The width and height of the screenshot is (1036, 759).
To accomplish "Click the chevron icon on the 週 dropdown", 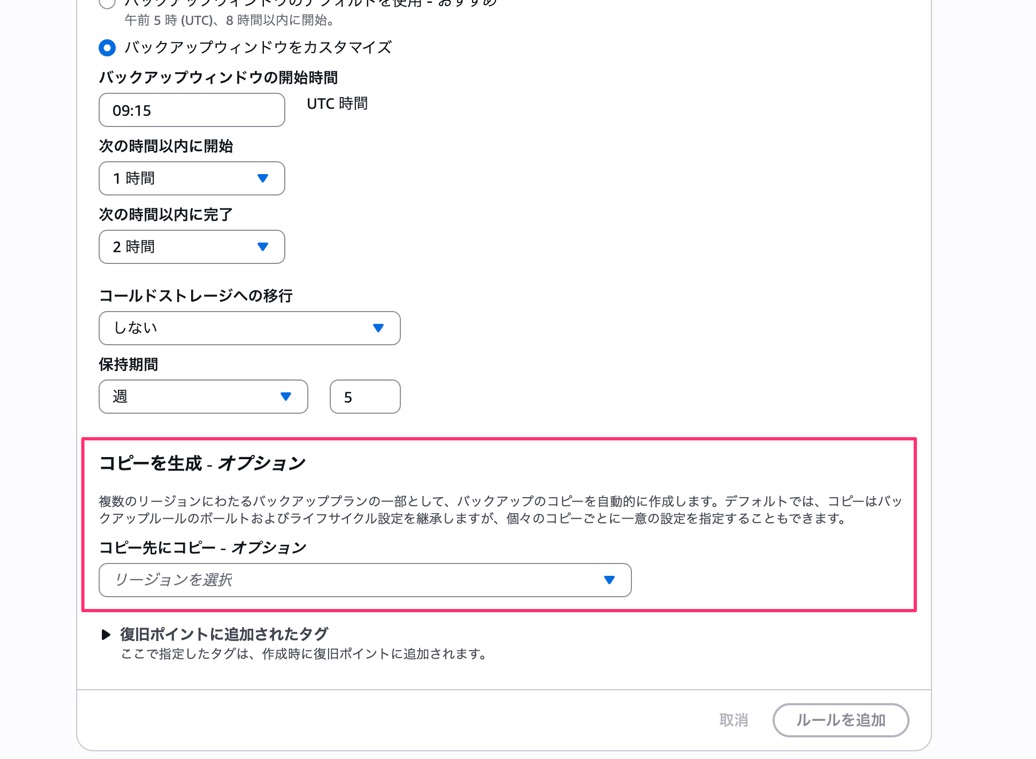I will (x=290, y=396).
